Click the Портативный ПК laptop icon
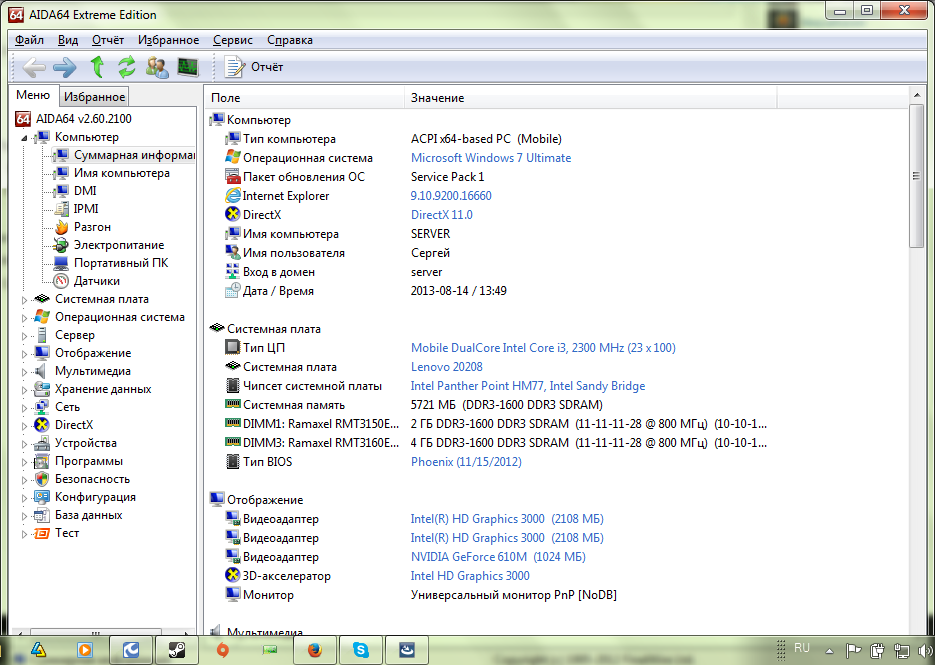 pos(61,263)
